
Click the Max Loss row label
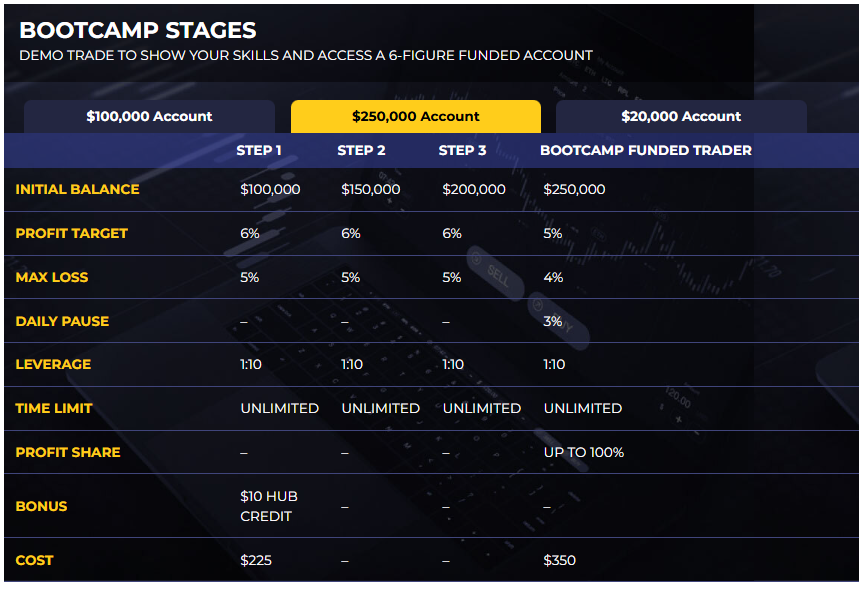[52, 277]
